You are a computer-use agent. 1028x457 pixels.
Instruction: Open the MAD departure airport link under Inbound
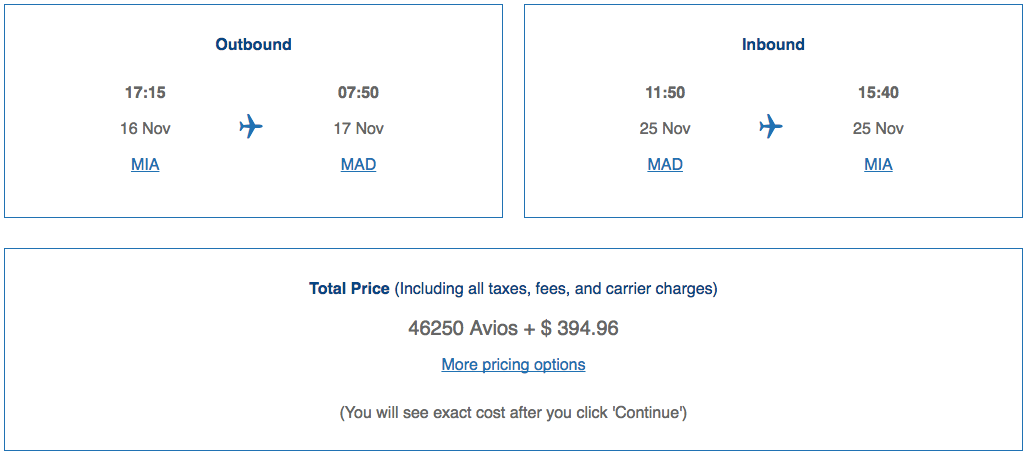tap(665, 164)
